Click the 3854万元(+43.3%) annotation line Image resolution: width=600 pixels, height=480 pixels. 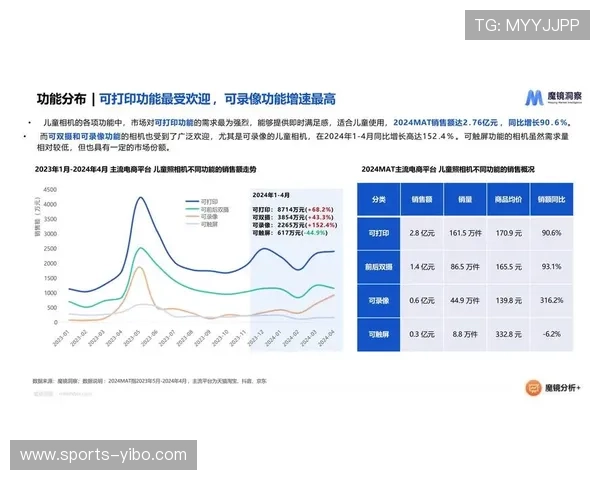pos(293,217)
